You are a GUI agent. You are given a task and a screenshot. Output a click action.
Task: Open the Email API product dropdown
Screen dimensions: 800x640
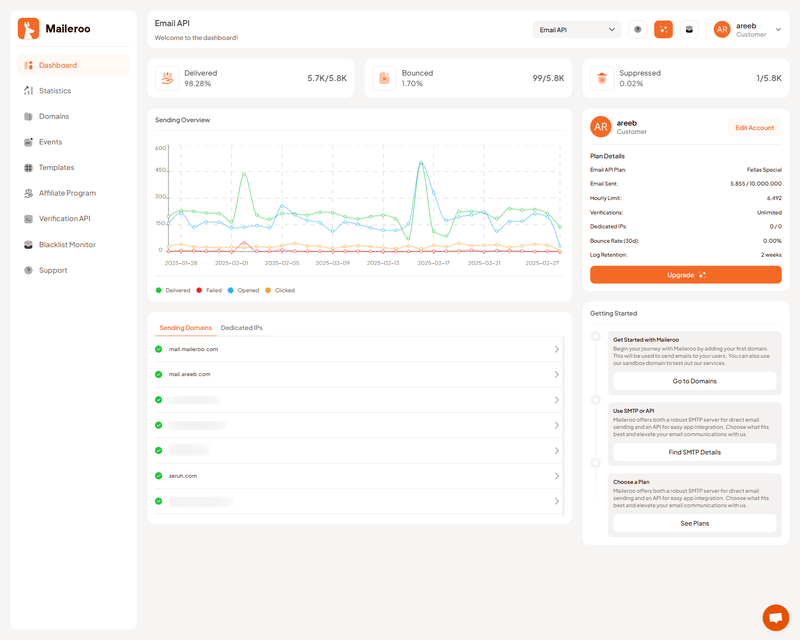click(x=577, y=30)
